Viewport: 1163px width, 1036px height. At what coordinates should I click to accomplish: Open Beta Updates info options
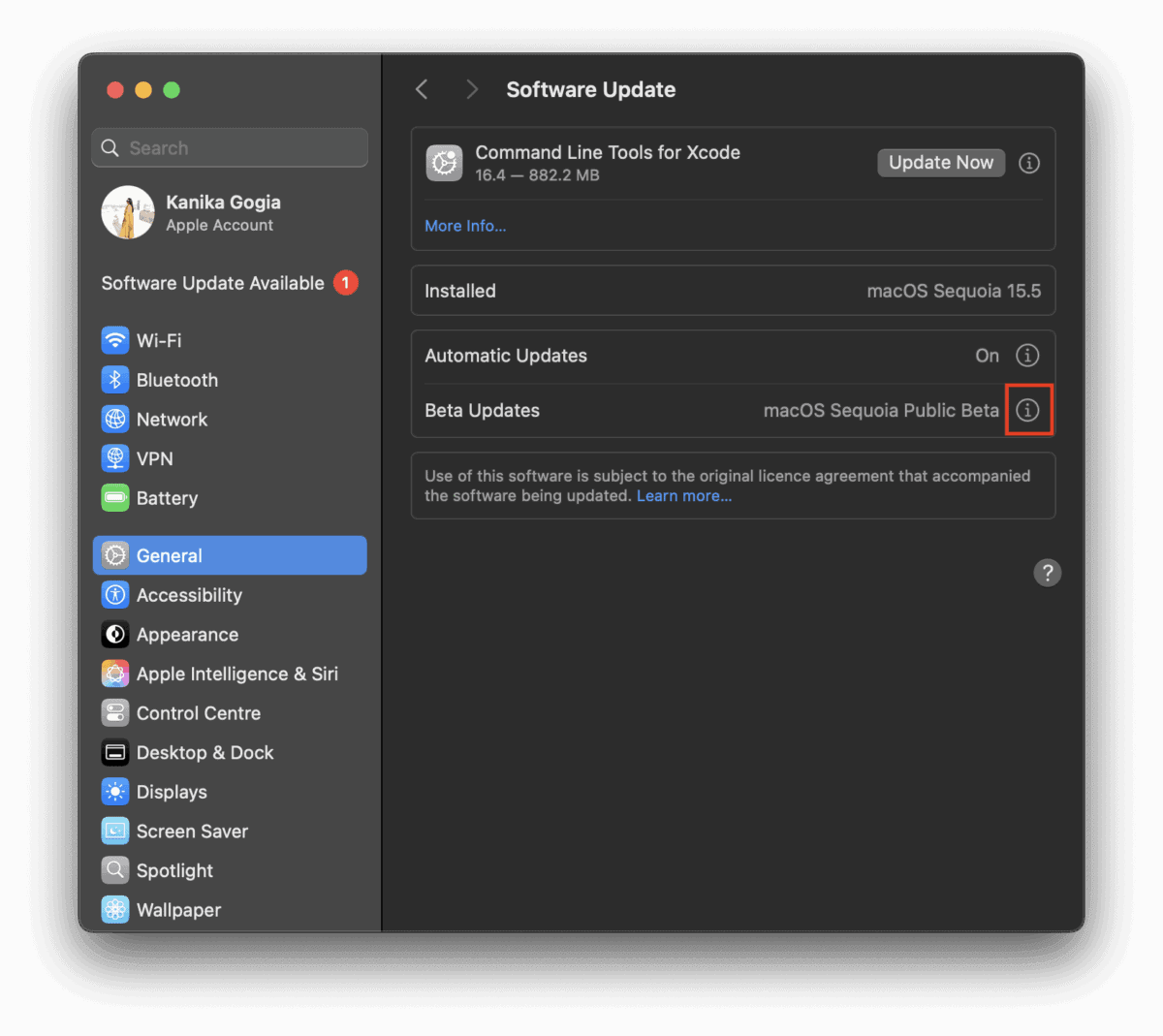(x=1027, y=410)
